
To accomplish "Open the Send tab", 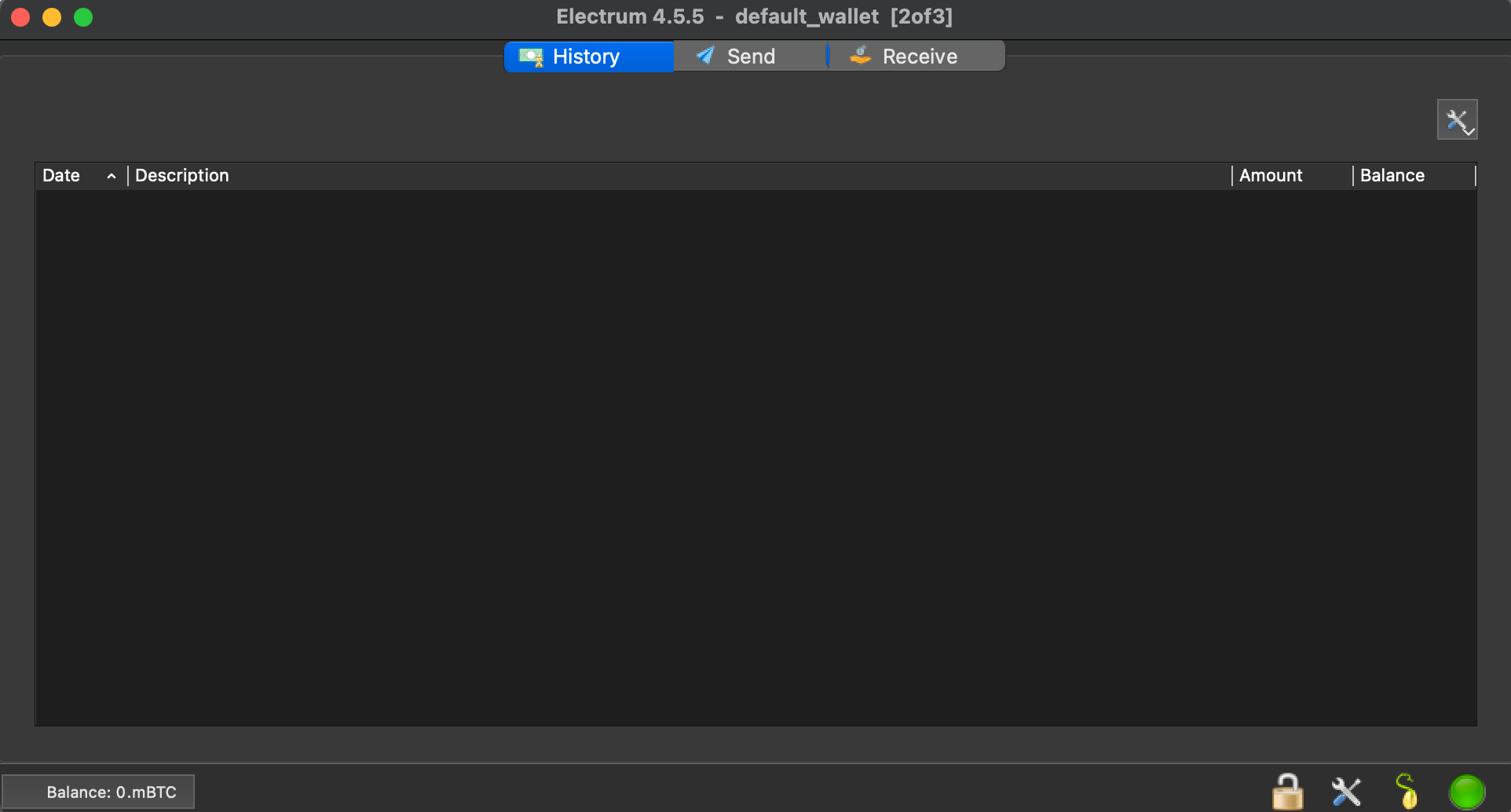I will coord(750,57).
